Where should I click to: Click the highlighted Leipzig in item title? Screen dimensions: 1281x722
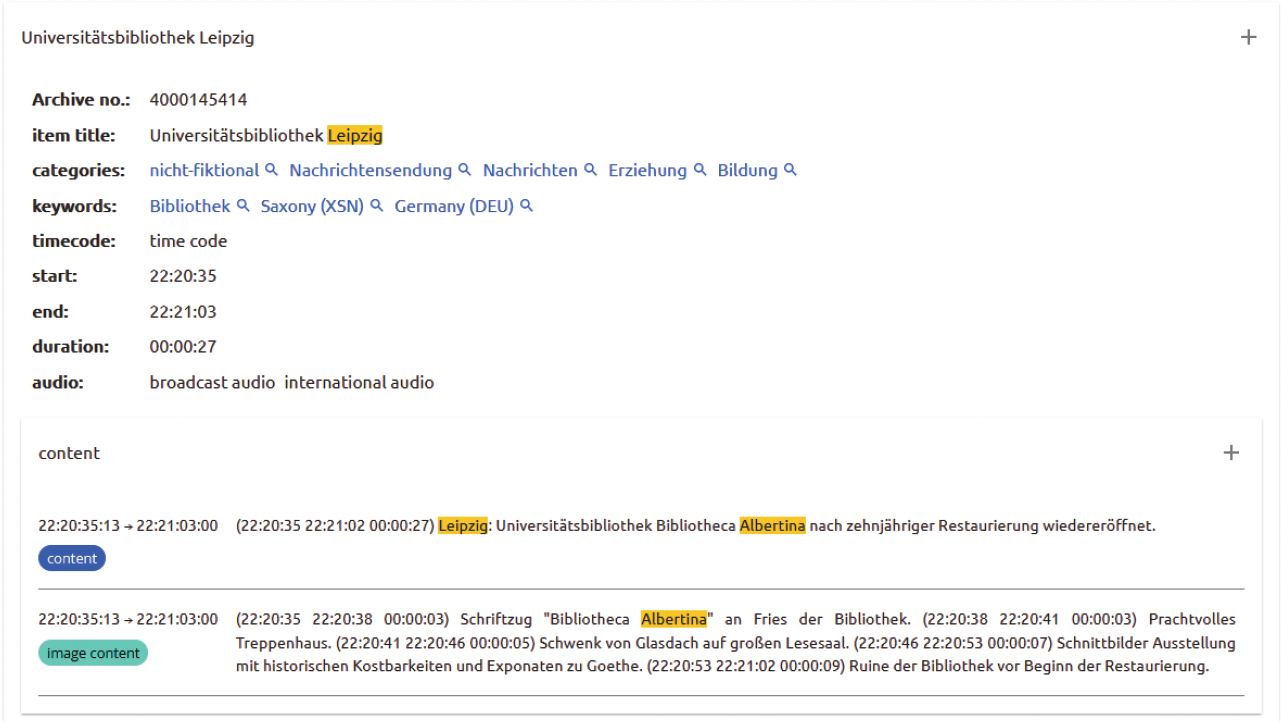click(355, 135)
